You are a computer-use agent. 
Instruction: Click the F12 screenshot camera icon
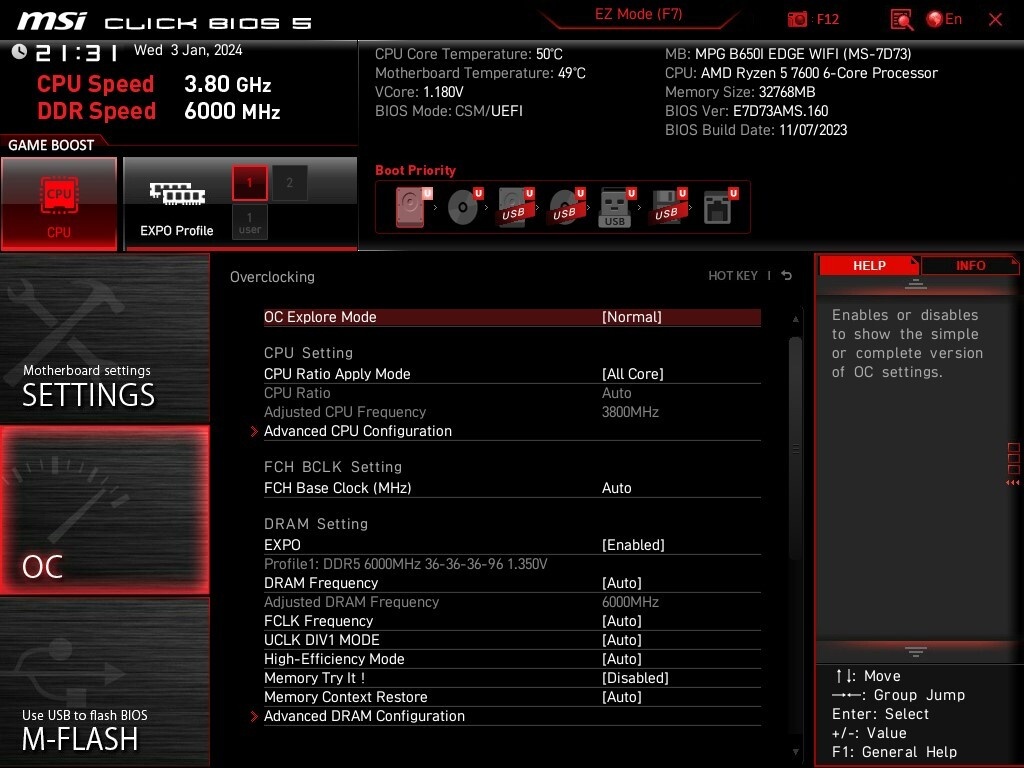[797, 20]
